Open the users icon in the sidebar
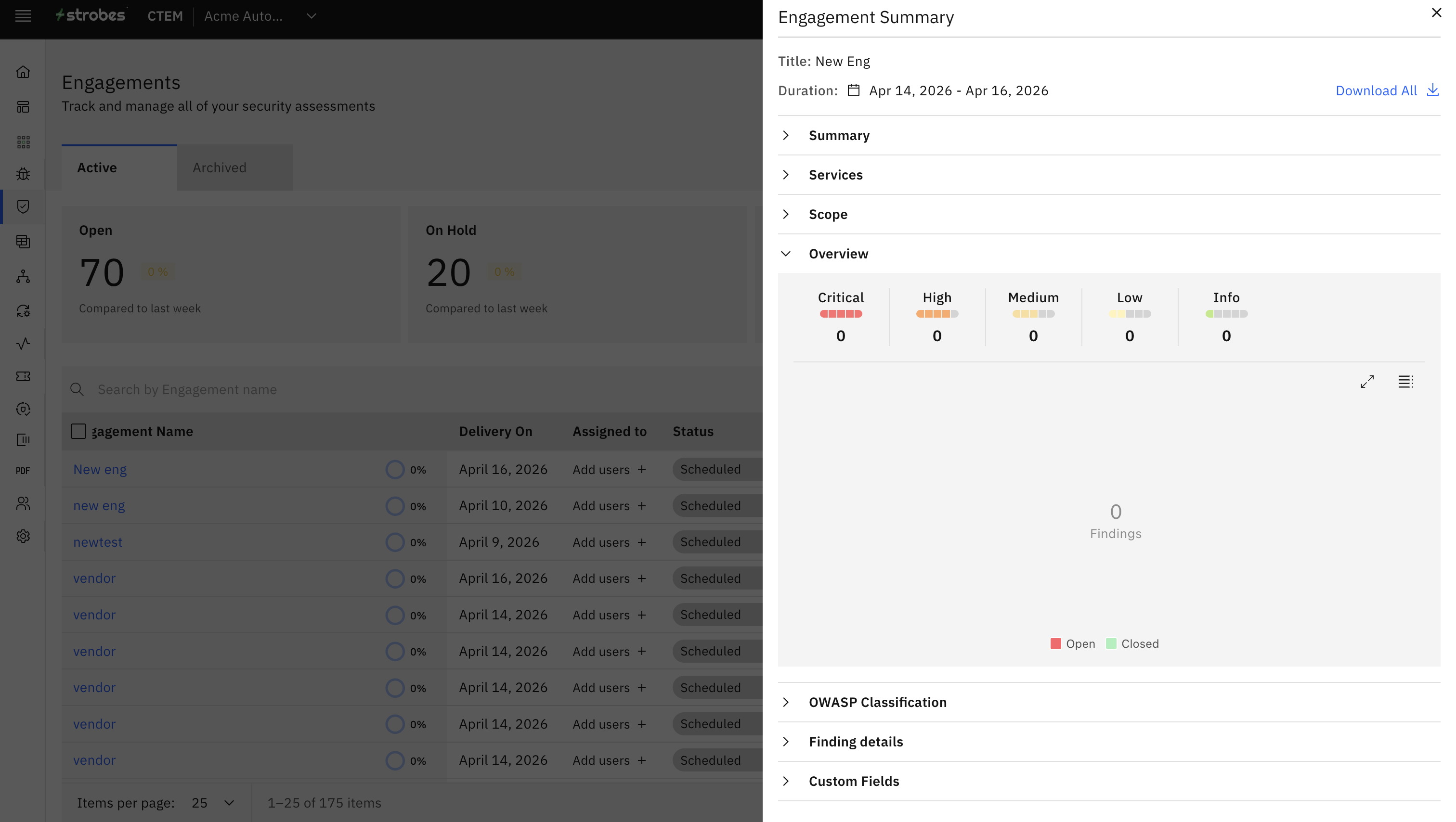 click(x=23, y=503)
